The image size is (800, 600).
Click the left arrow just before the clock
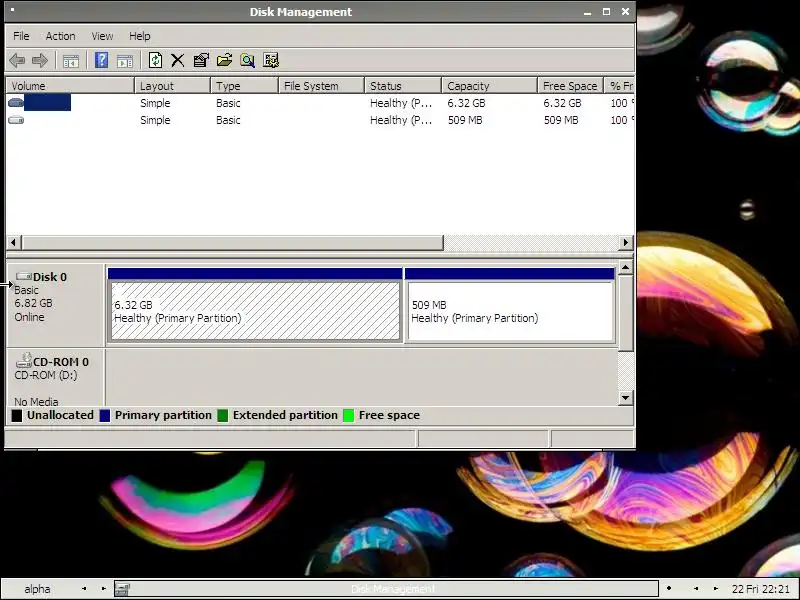coord(696,589)
